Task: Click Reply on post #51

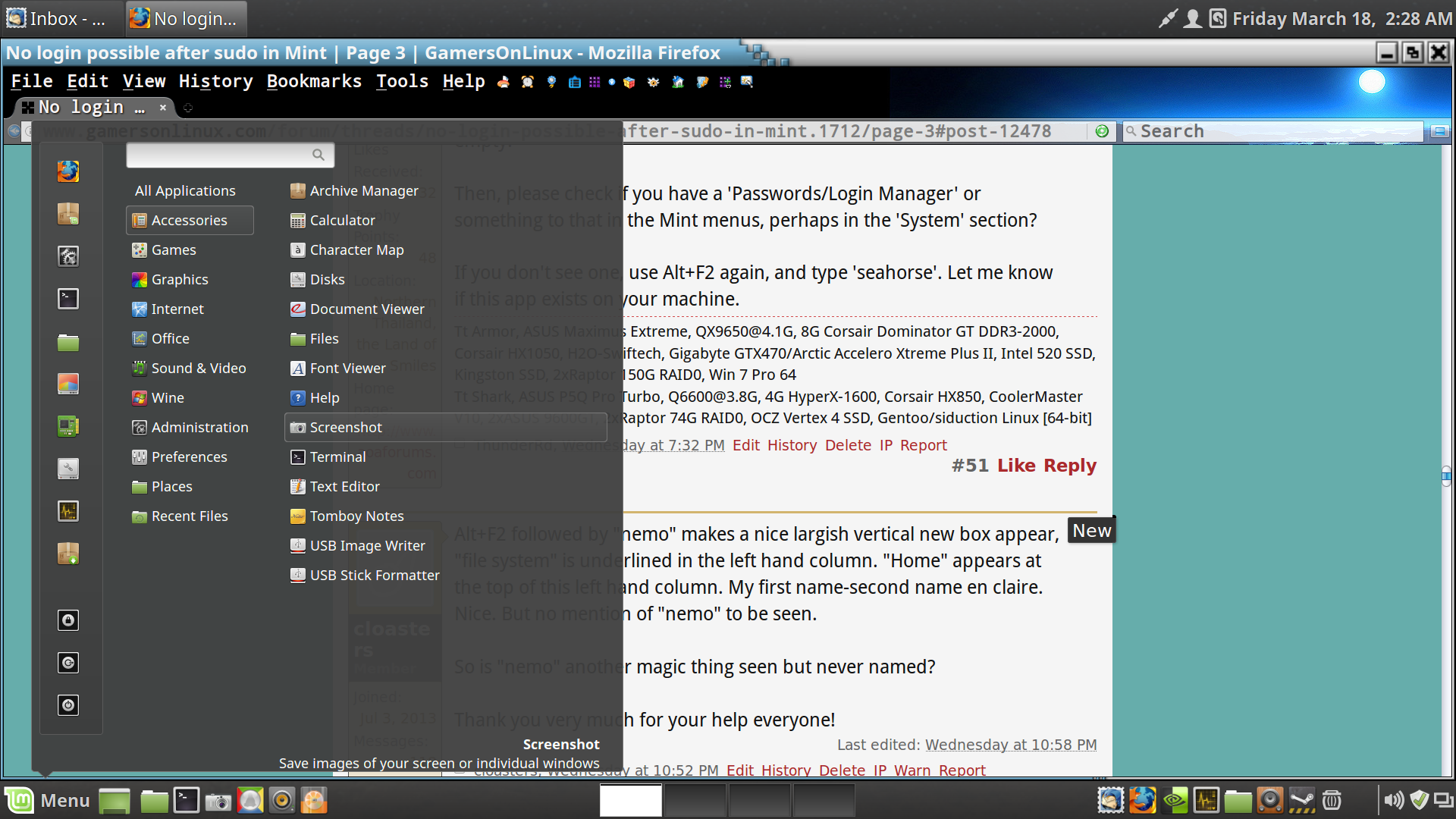Action: [1069, 466]
